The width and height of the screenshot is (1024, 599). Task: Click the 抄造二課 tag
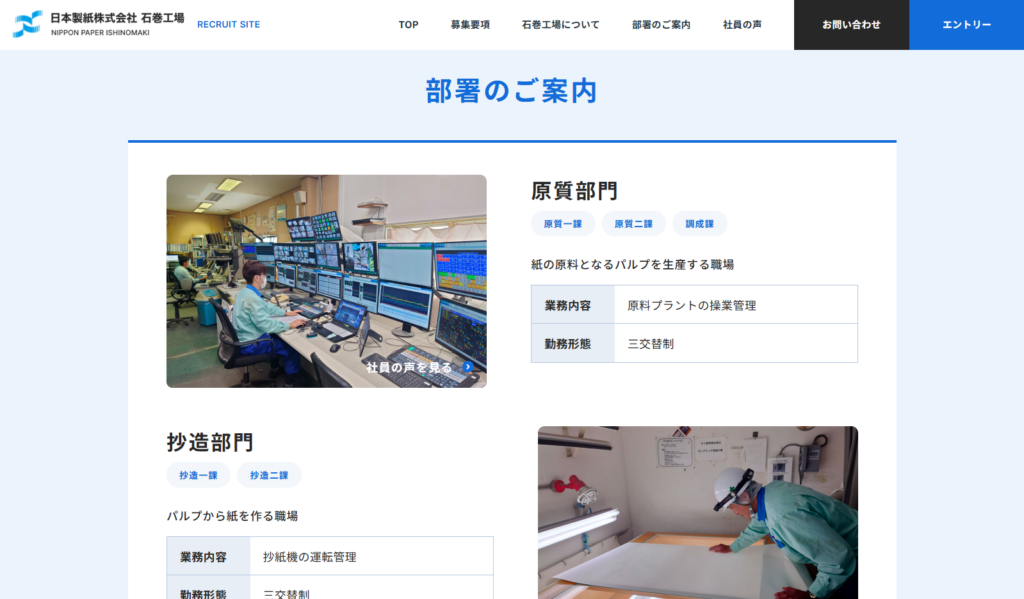[270, 475]
